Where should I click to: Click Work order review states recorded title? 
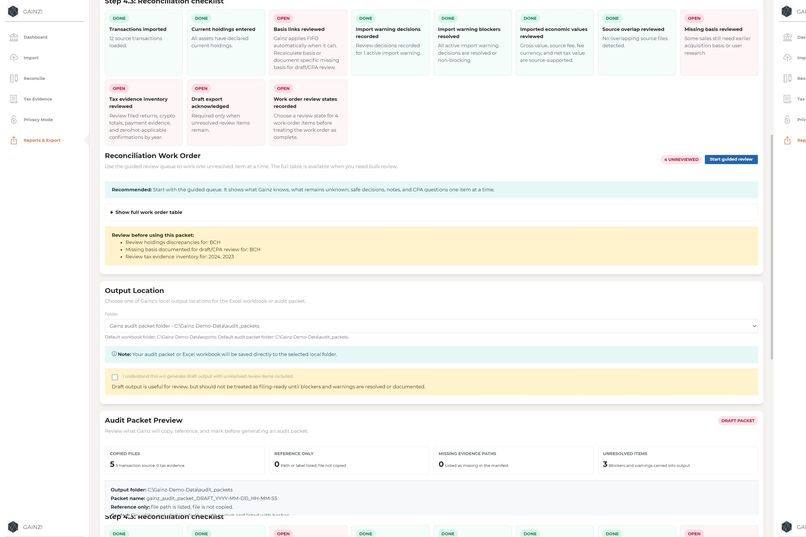(305, 103)
